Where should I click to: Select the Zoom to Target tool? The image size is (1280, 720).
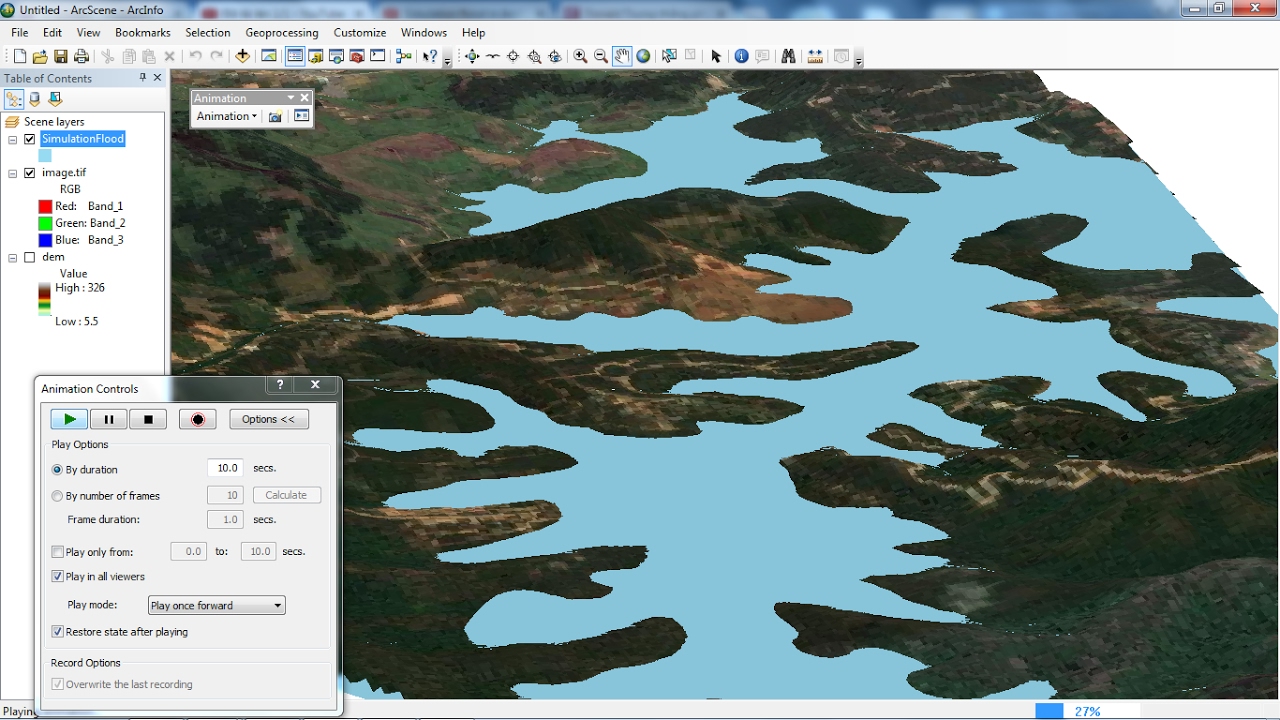pyautogui.click(x=535, y=57)
